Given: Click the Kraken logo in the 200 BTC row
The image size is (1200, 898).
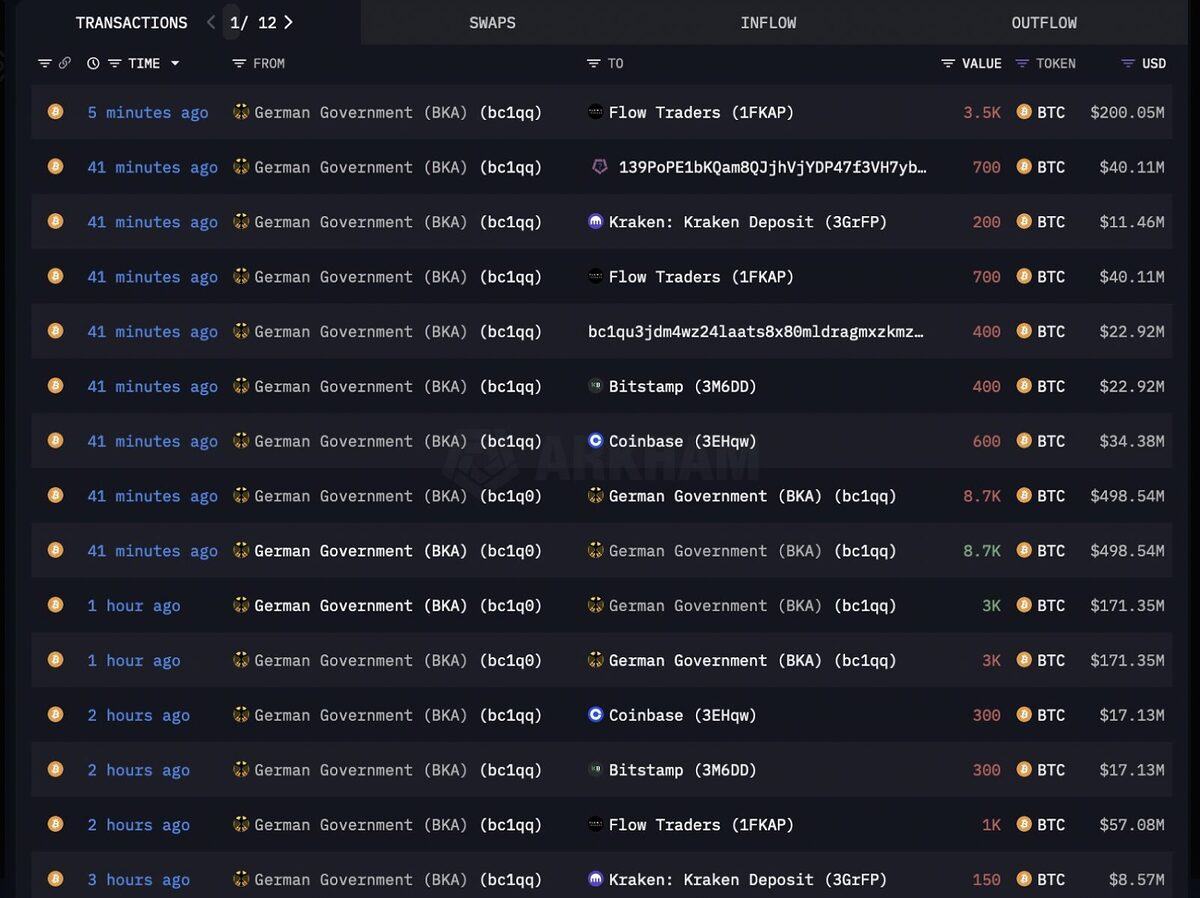Looking at the screenshot, I should 596,222.
